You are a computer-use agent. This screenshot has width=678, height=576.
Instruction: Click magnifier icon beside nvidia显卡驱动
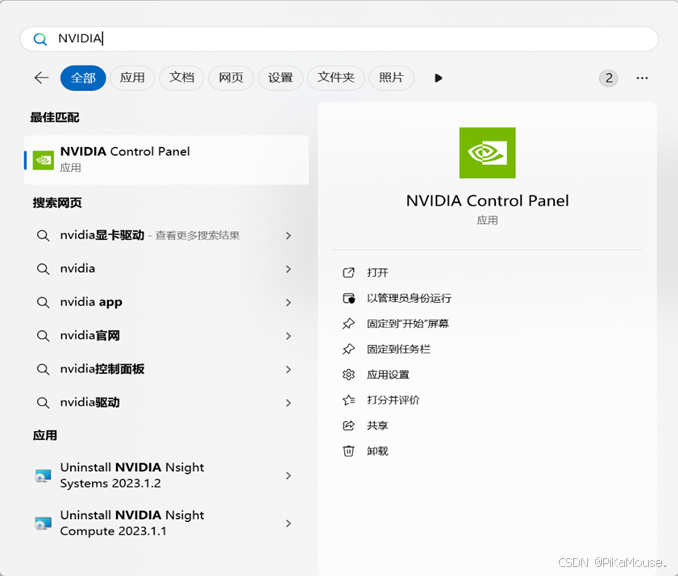click(x=43, y=236)
